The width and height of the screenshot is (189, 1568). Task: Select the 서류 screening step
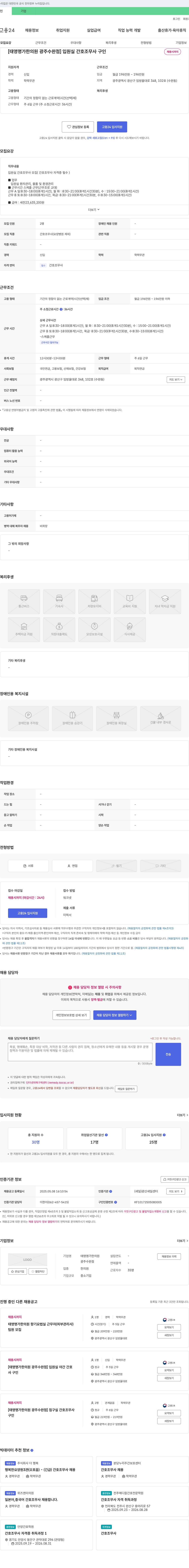pos(28,866)
